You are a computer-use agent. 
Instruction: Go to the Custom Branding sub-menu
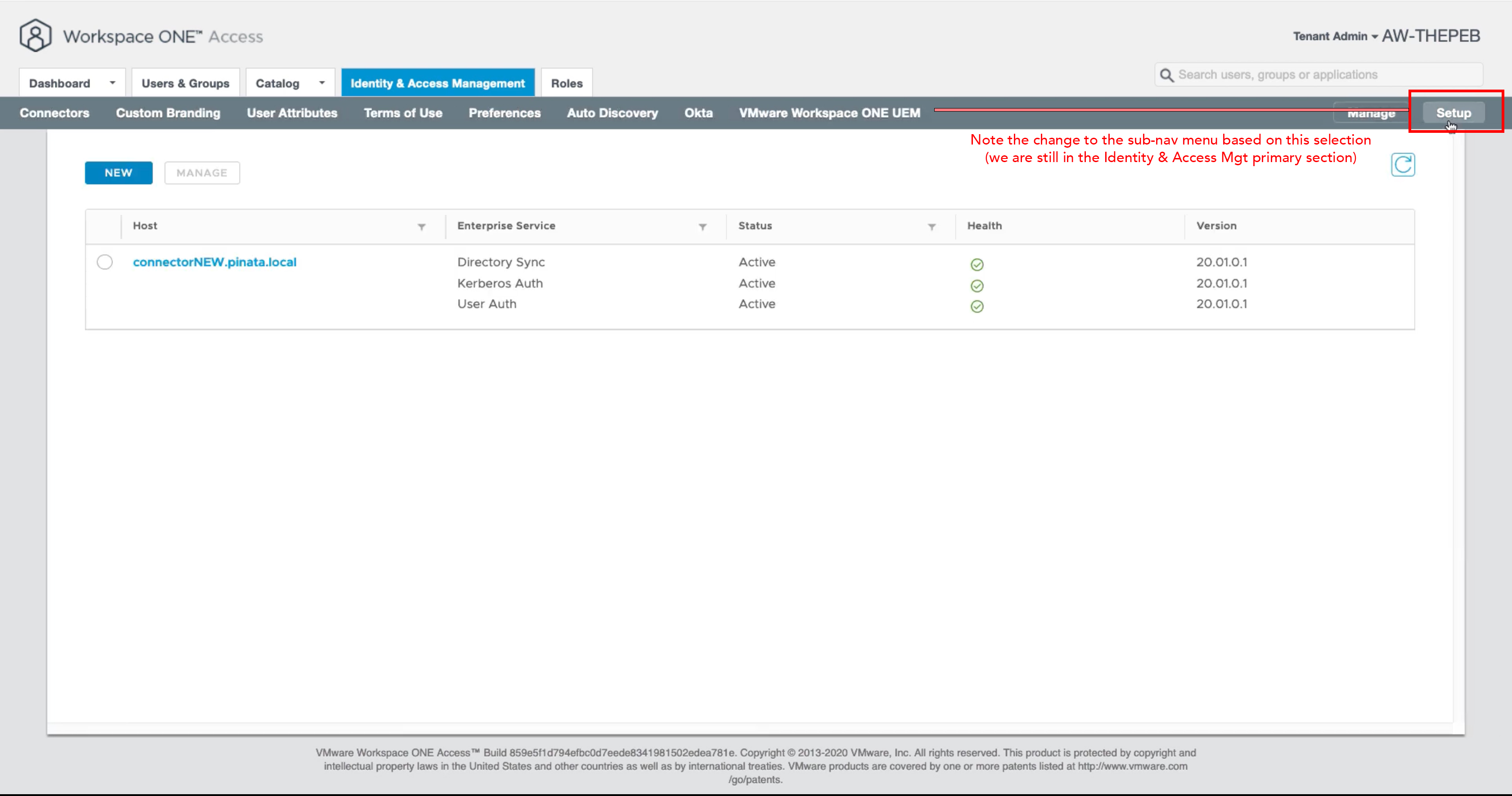(168, 113)
